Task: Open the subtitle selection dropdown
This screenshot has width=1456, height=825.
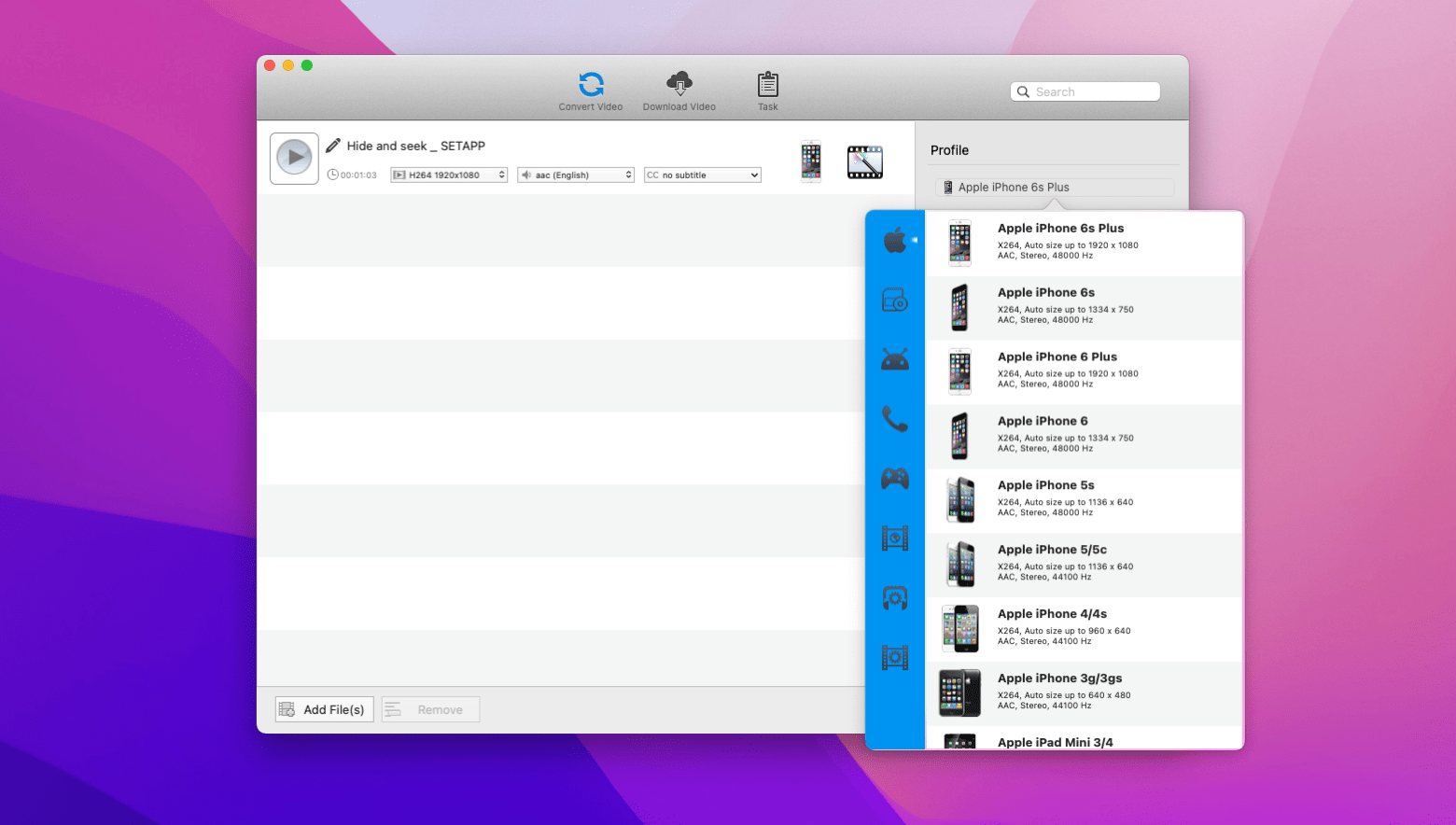Action: coord(702,175)
